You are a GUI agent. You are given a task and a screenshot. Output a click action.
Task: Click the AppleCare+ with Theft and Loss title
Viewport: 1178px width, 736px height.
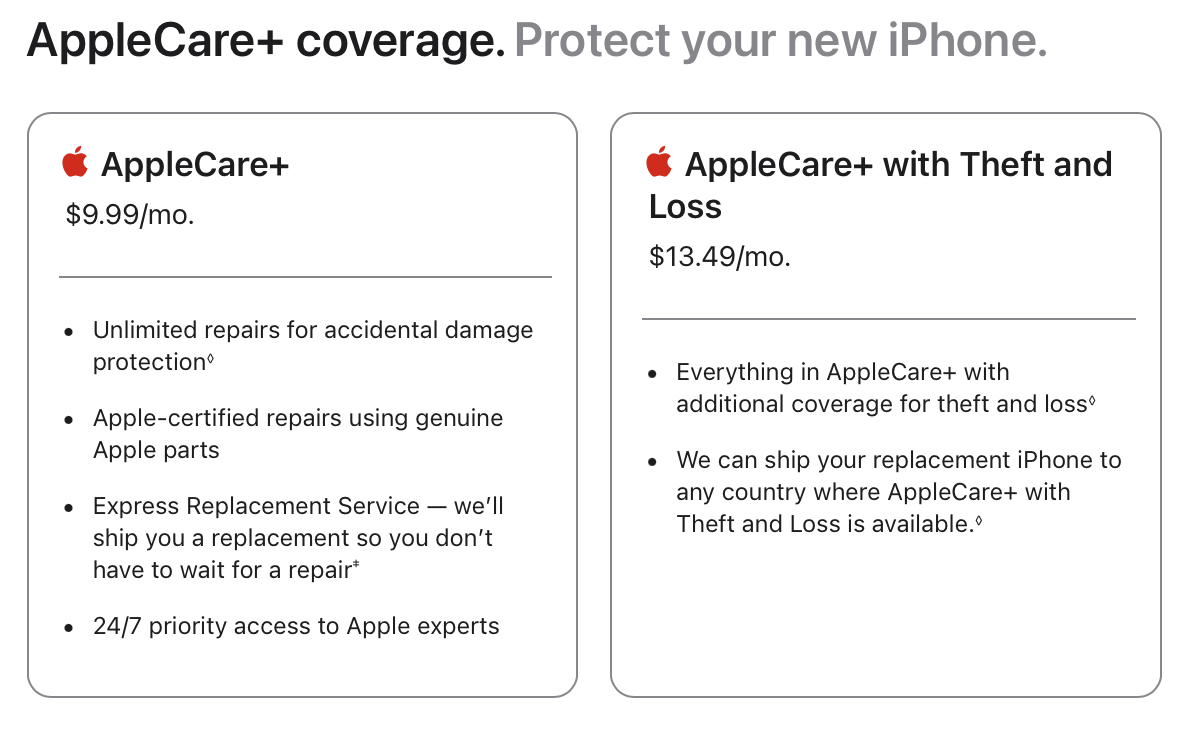(880, 185)
